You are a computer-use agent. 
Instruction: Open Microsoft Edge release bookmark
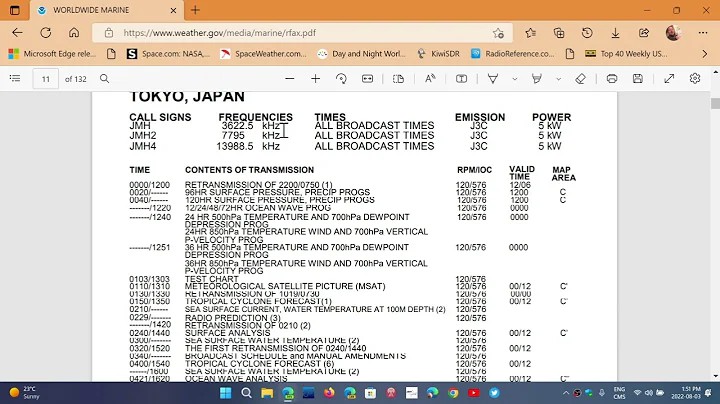pyautogui.click(x=52, y=54)
